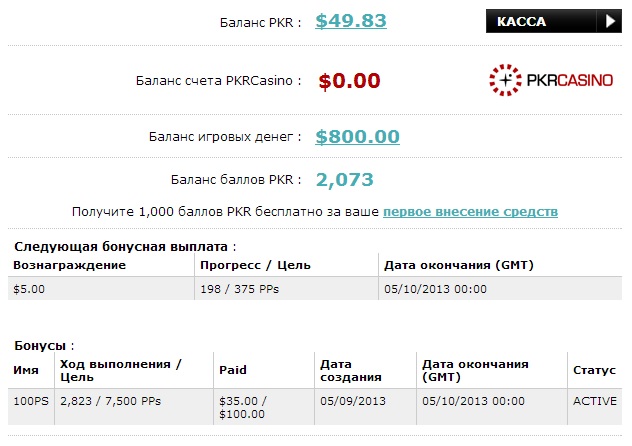The image size is (632, 446).
Task: Click the 'Дата окончания (GMT)' reward header
Action: [458, 265]
